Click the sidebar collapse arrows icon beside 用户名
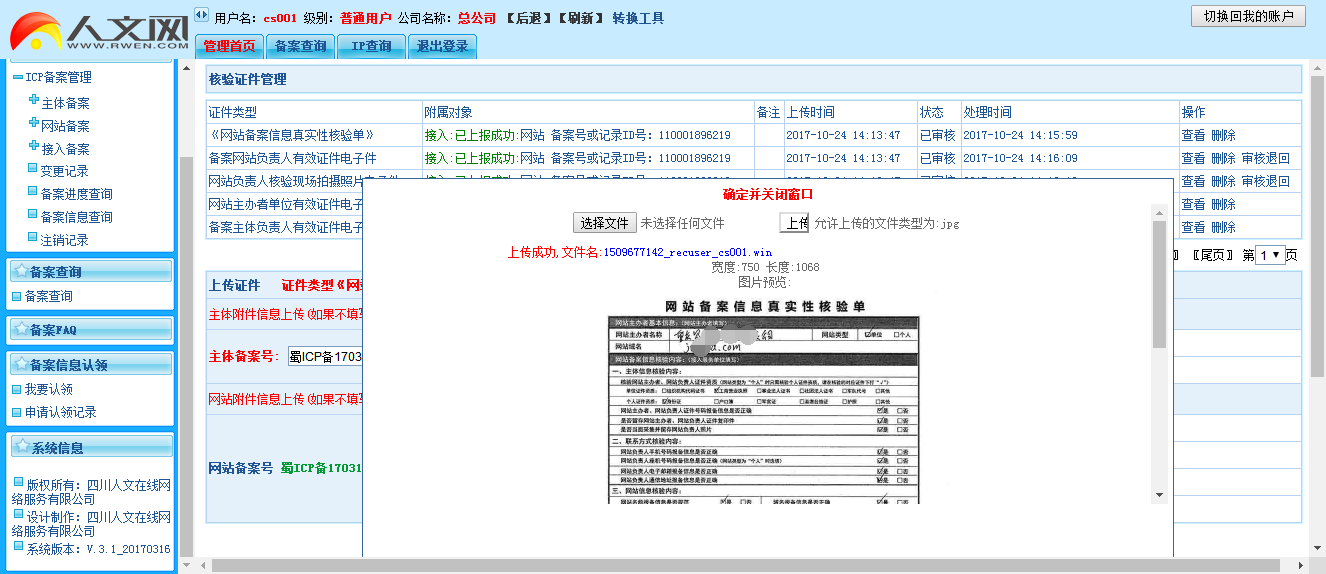 (201, 15)
